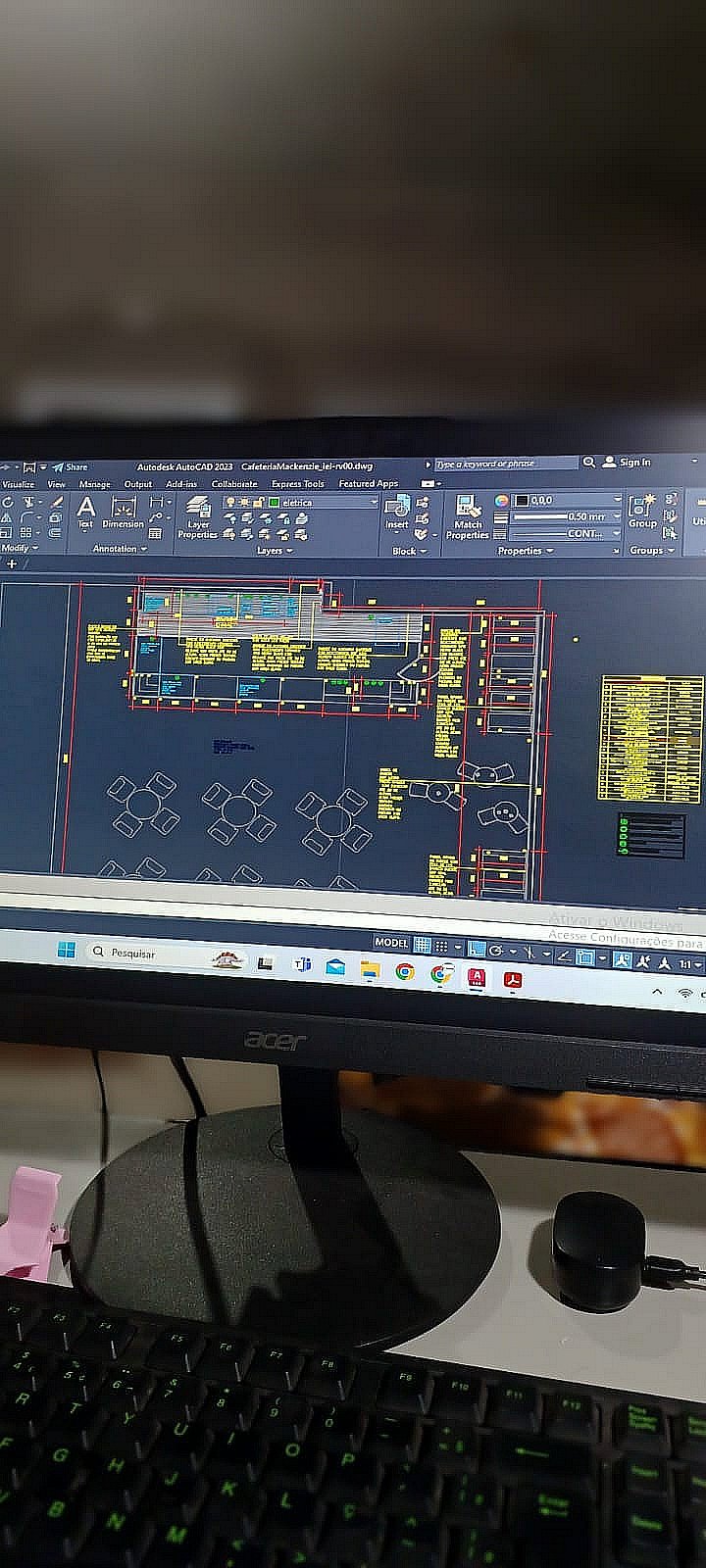Toggle the drawing grid display

[x=422, y=945]
